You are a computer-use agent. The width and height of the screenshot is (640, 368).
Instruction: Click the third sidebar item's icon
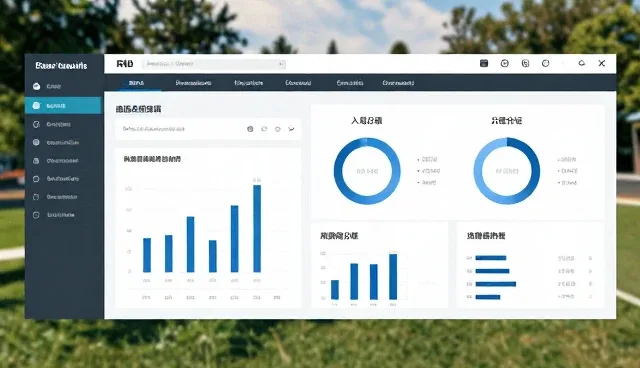tap(36, 124)
